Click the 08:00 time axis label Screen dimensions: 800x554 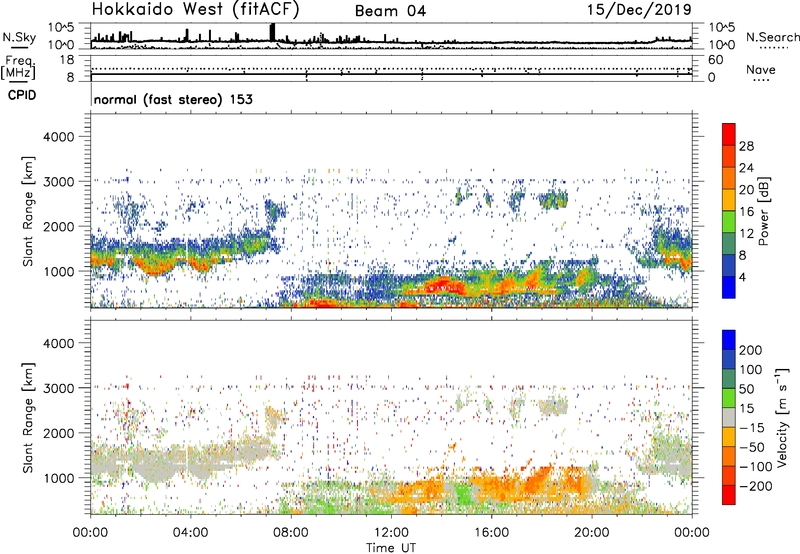click(x=291, y=533)
